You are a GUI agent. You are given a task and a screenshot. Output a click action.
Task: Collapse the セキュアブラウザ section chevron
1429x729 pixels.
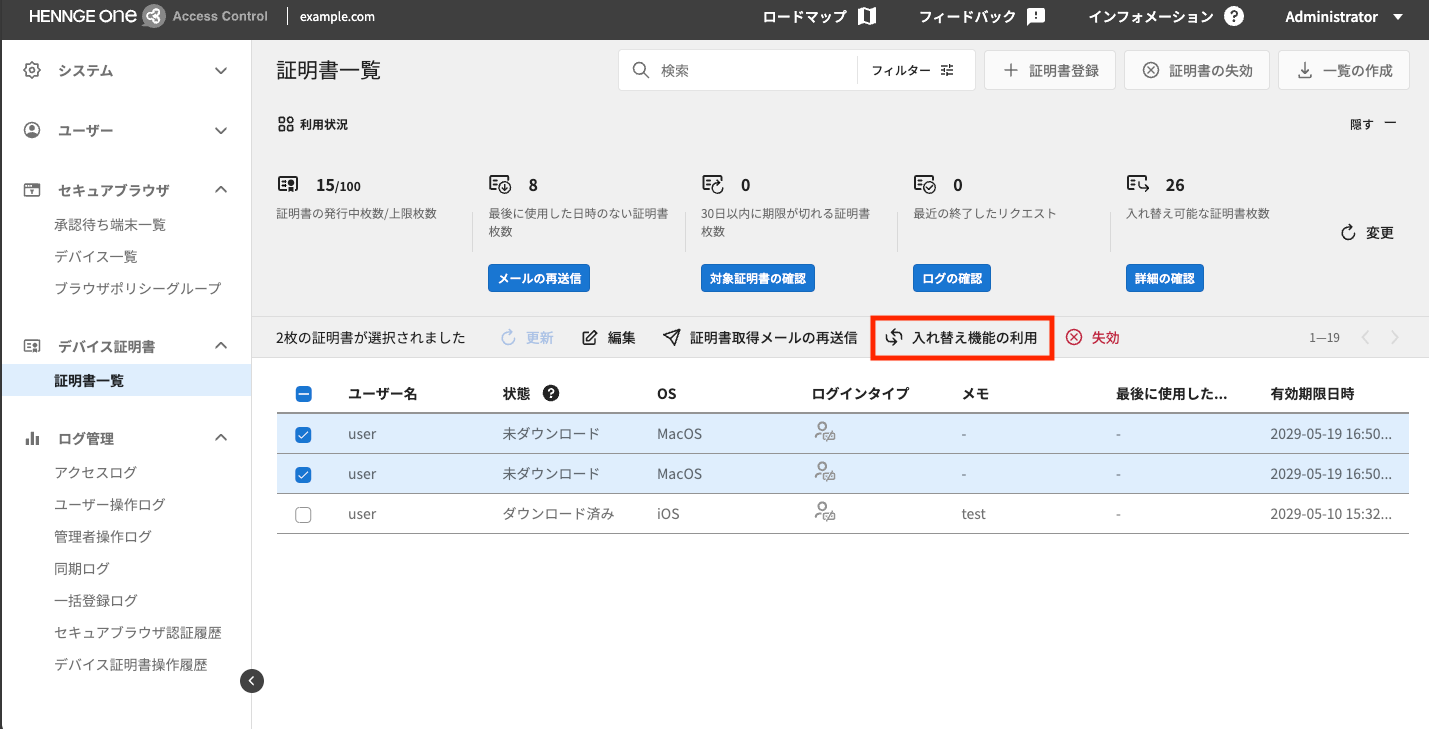[x=222, y=190]
